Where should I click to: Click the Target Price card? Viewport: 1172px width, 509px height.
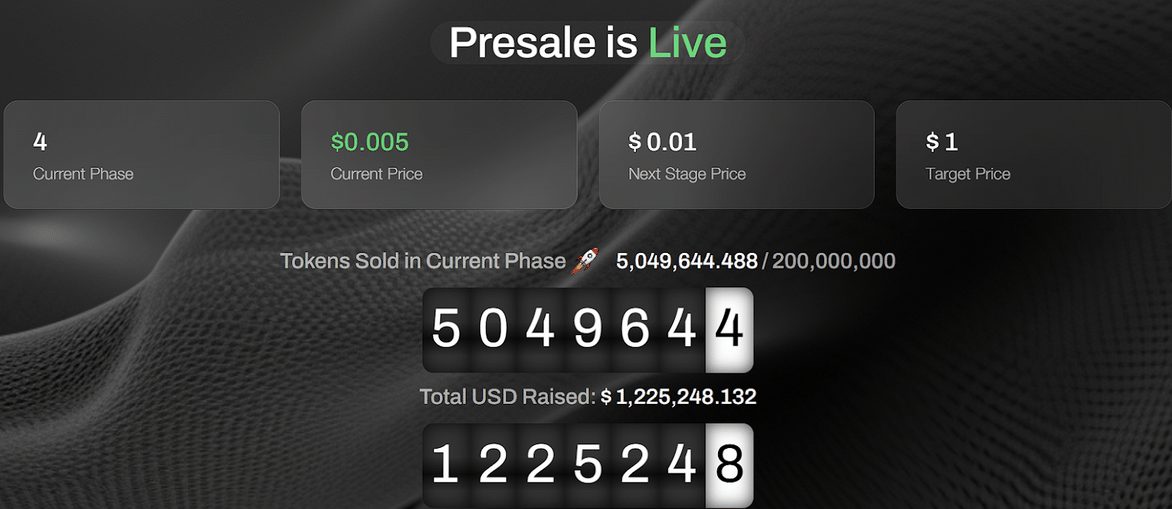(x=1033, y=154)
